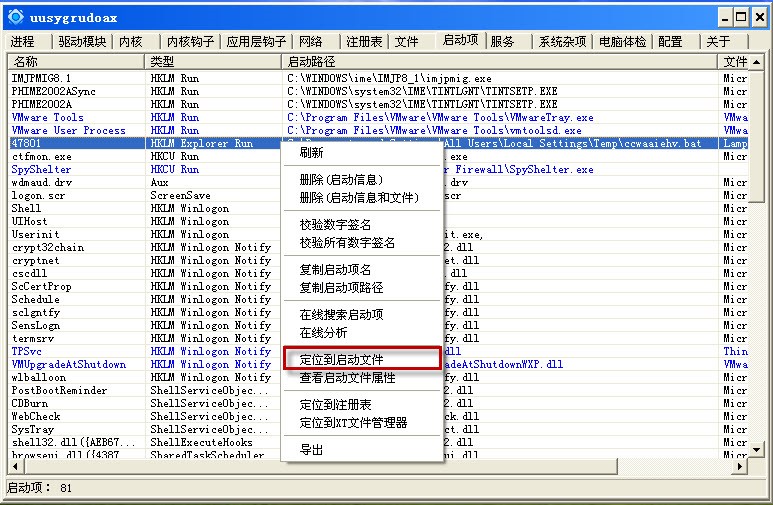Switch to the 进程 tab
The height and width of the screenshot is (505, 773).
tap(23, 41)
